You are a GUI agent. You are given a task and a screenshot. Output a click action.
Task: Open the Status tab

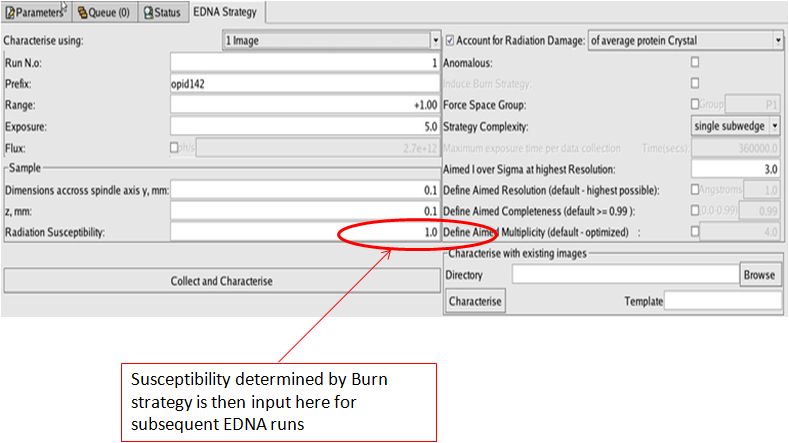[x=163, y=12]
